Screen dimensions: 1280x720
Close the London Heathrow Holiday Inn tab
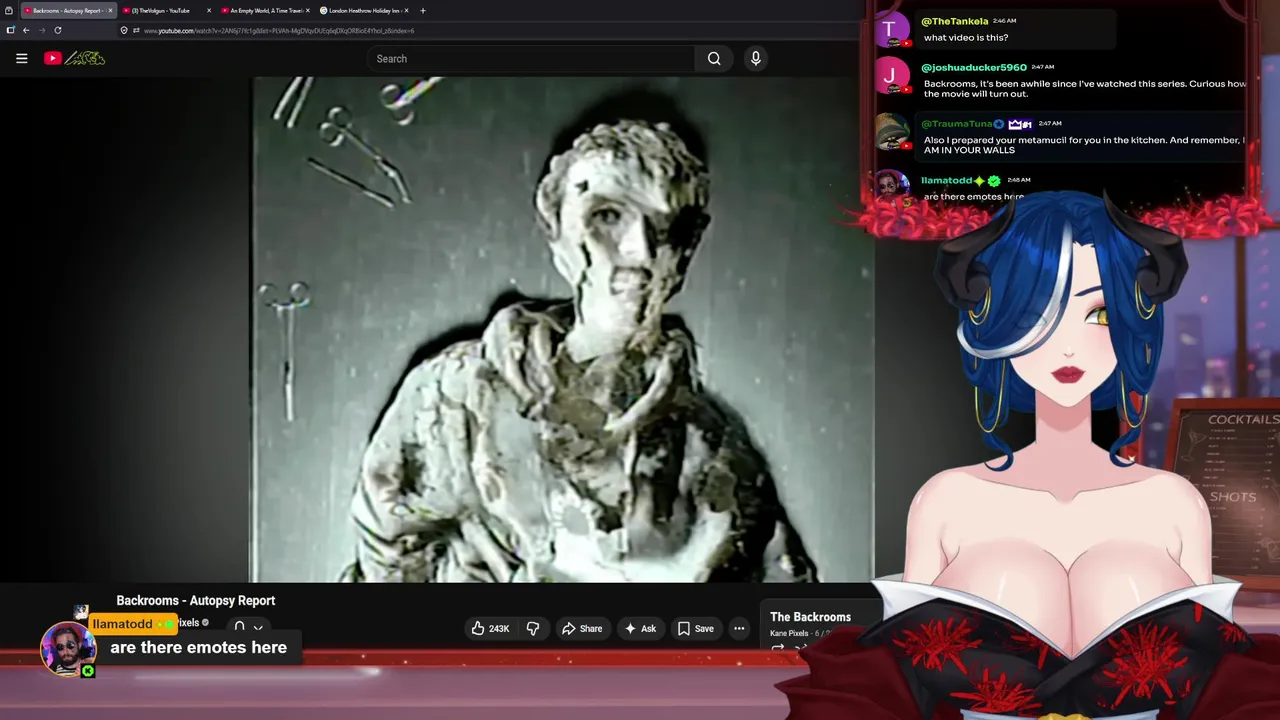pyautogui.click(x=407, y=10)
